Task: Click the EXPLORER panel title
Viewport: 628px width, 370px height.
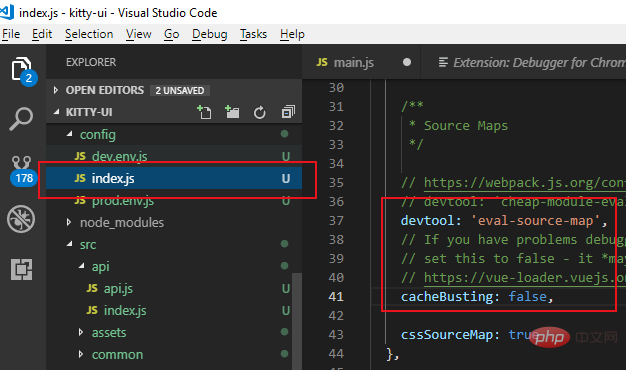Action: (91, 62)
